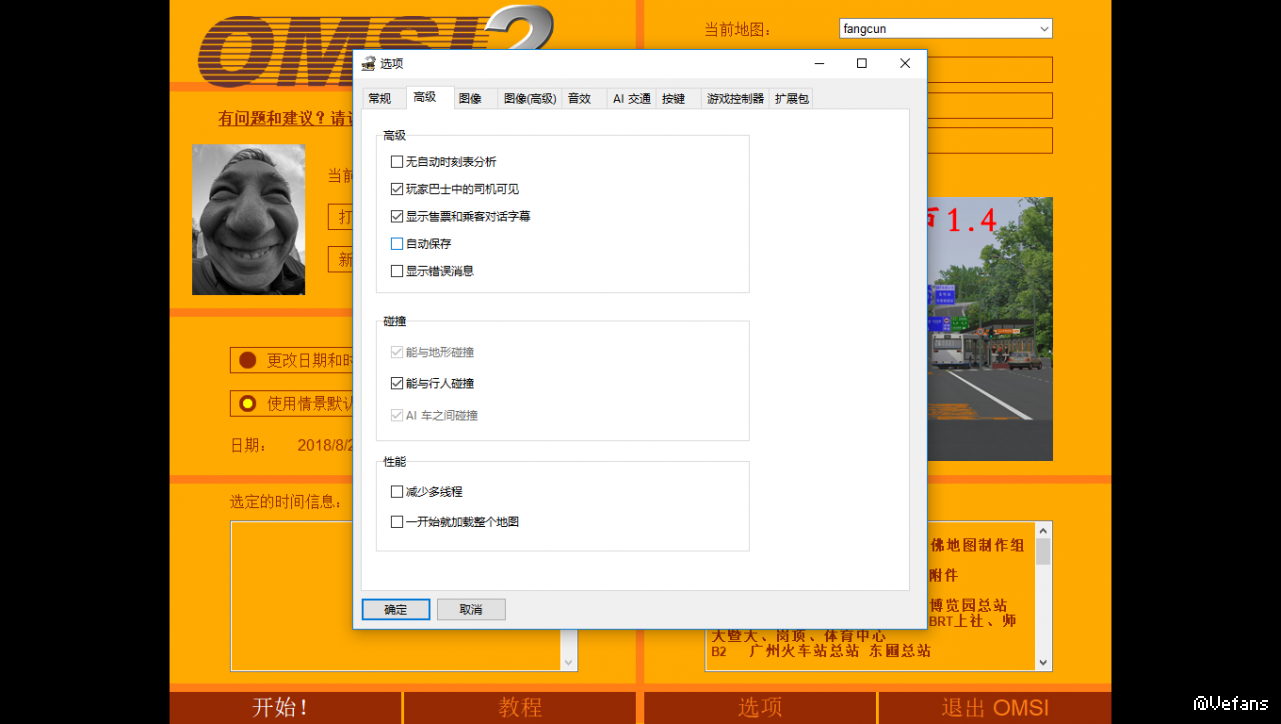This screenshot has height=724, width=1281.
Task: Click the 开始! button in OMSI launcher
Action: (286, 707)
